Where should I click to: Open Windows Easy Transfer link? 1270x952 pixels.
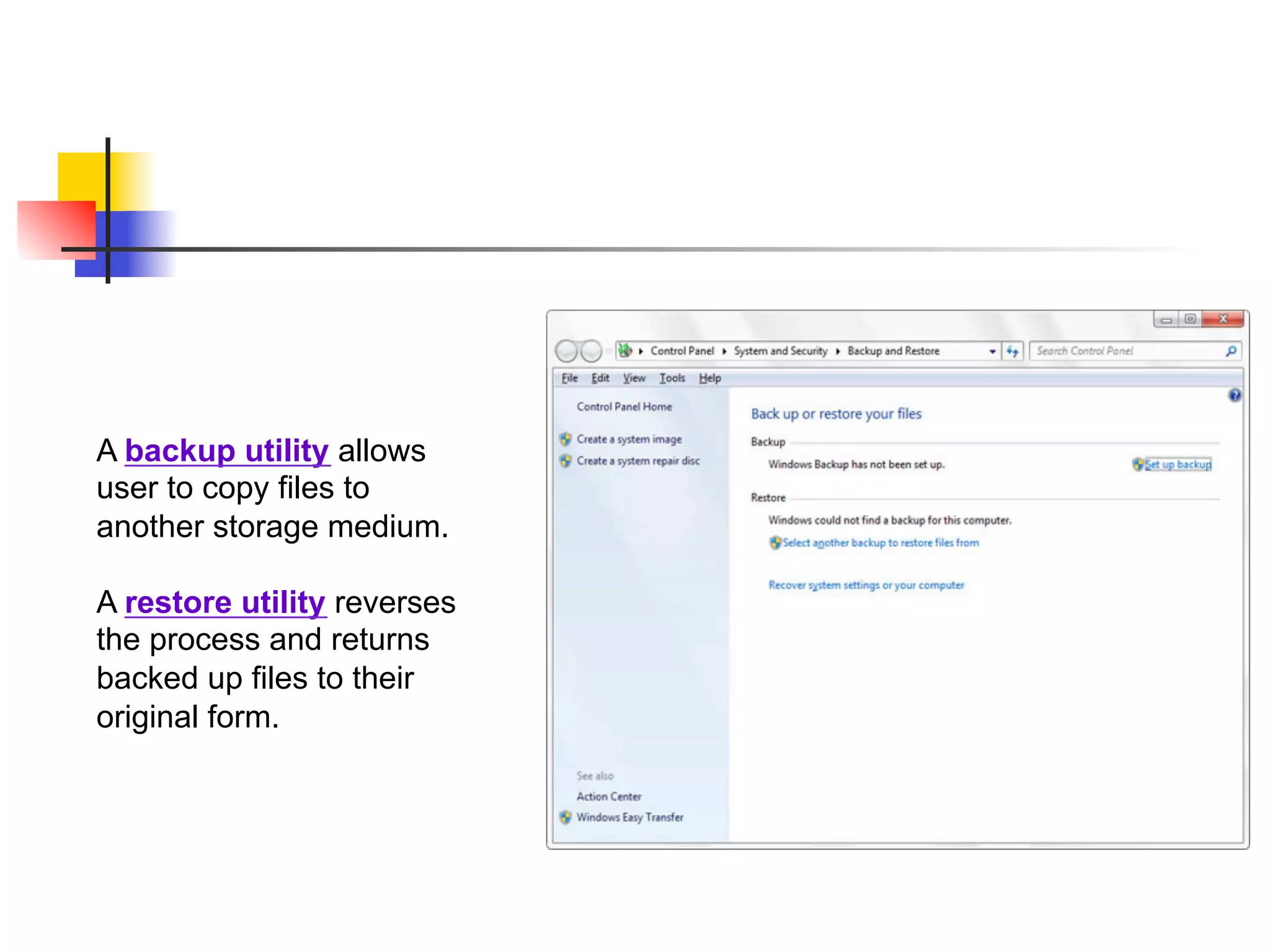[629, 818]
